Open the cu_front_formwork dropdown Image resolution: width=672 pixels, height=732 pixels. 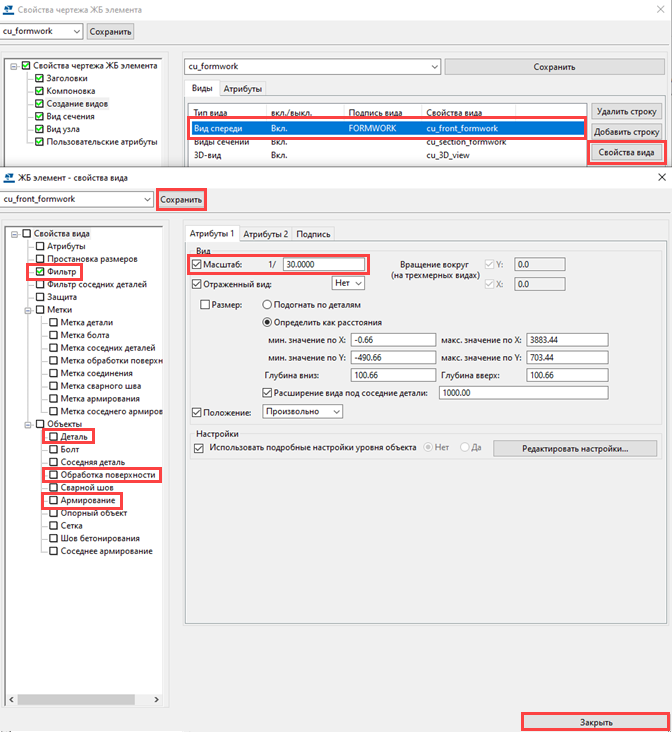pos(147,199)
